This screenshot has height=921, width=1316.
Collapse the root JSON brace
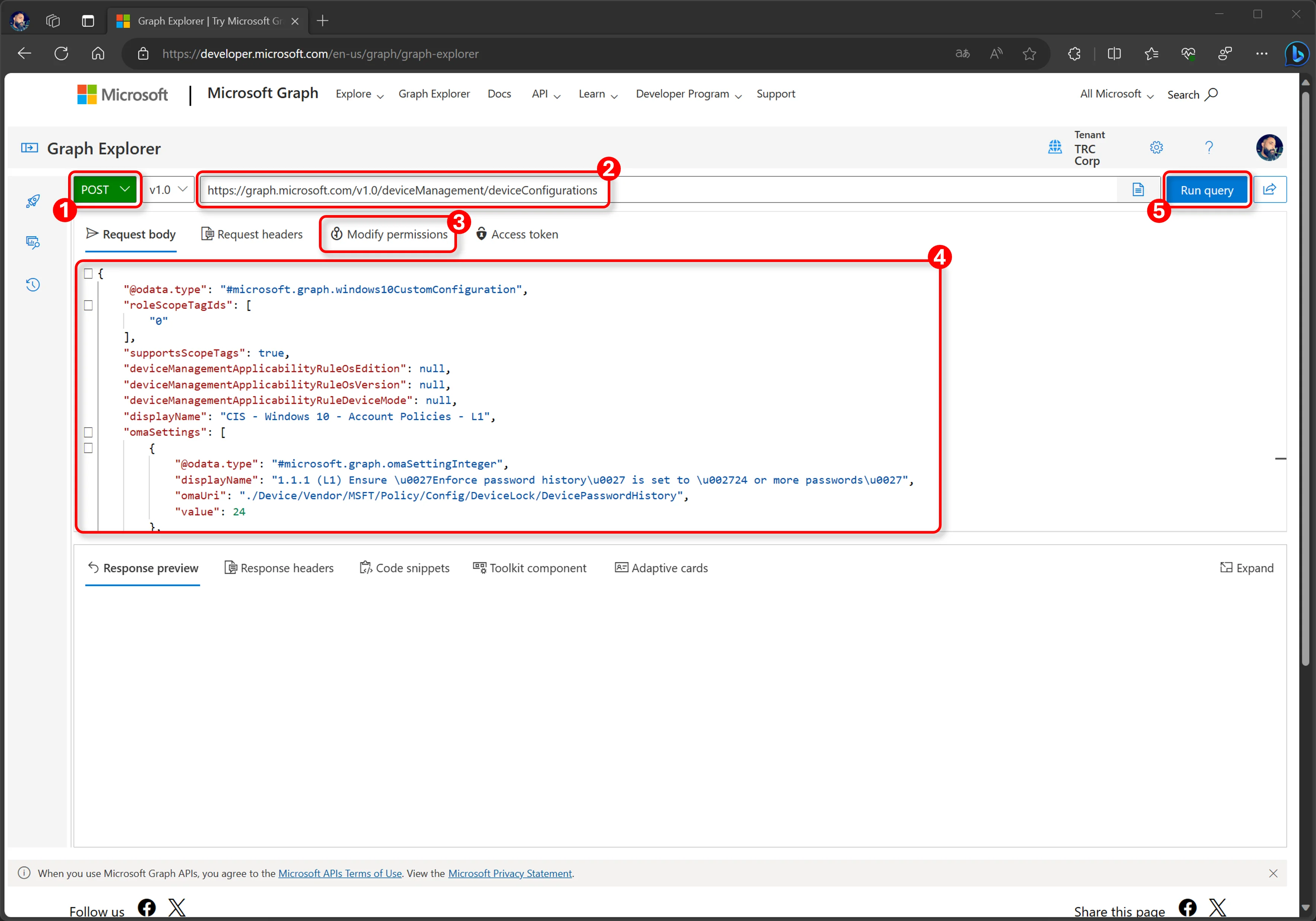point(88,274)
